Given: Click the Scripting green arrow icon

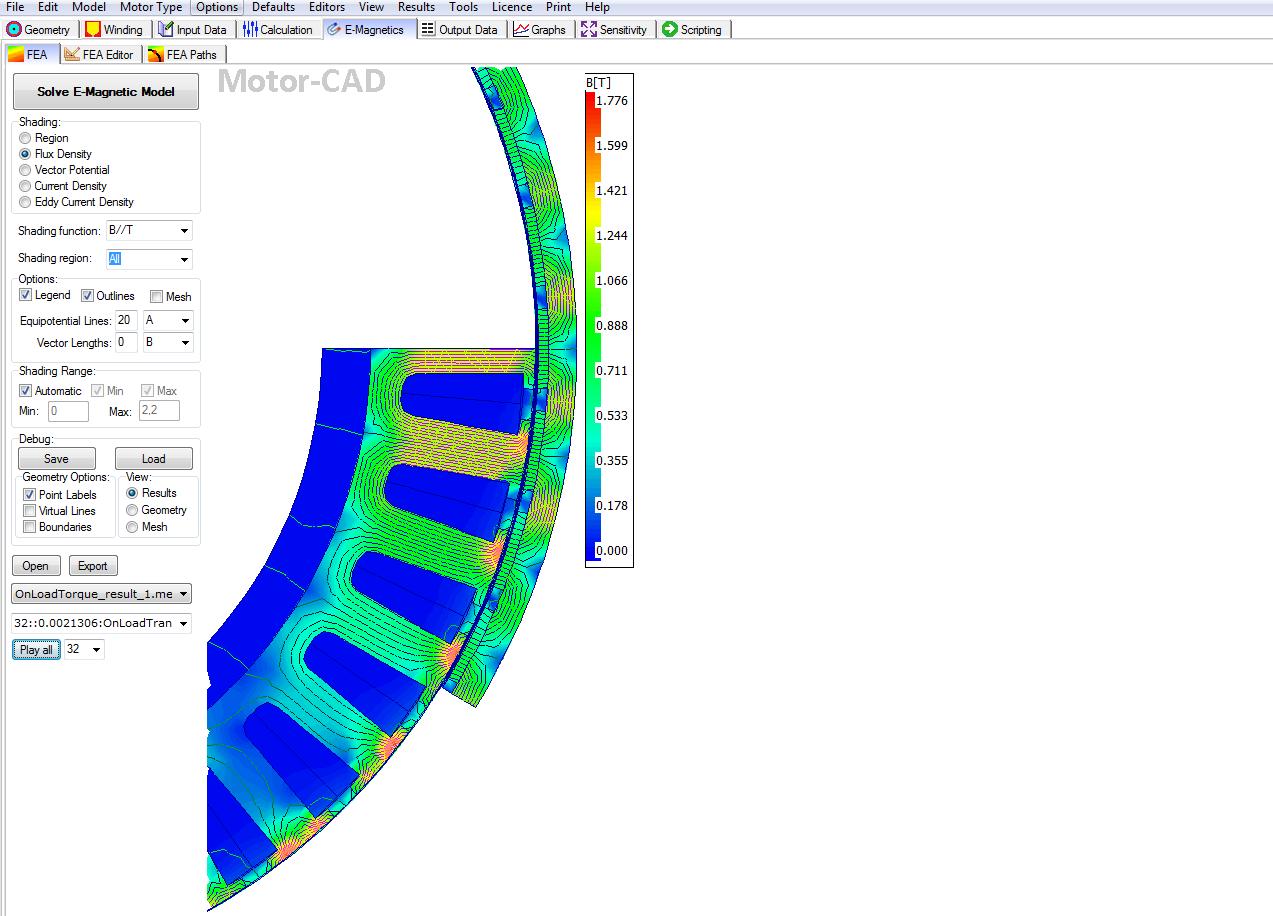Looking at the screenshot, I should point(669,30).
